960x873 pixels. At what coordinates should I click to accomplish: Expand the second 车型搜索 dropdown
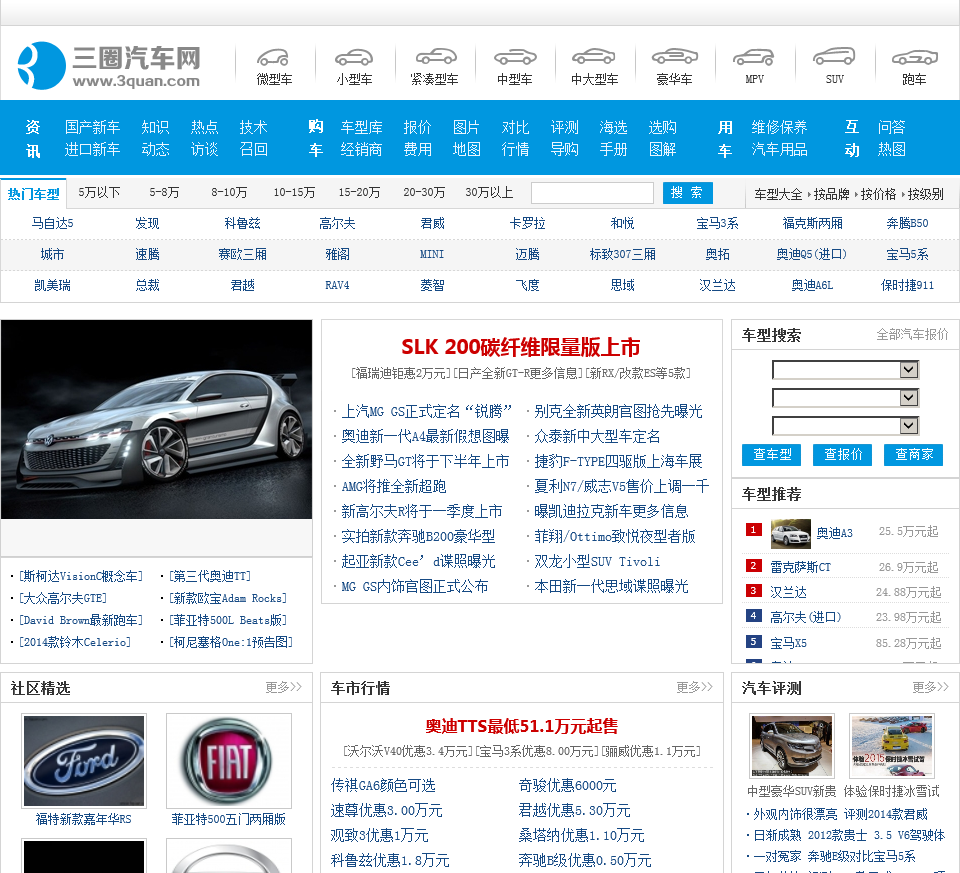point(845,398)
